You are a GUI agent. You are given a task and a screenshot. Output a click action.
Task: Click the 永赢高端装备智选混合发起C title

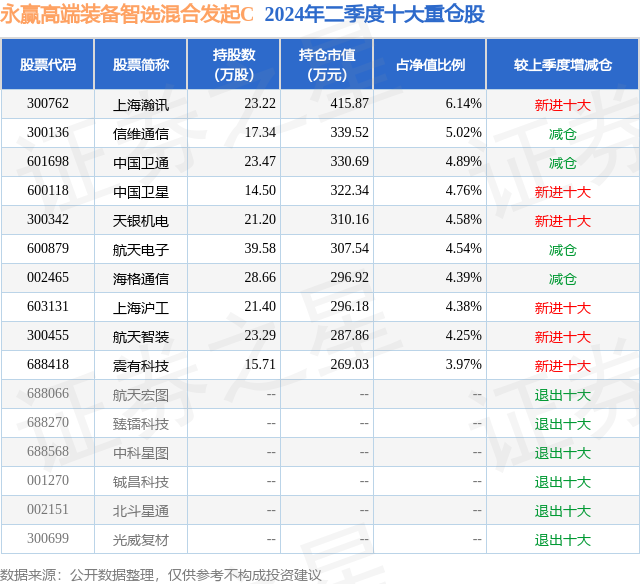coord(127,14)
